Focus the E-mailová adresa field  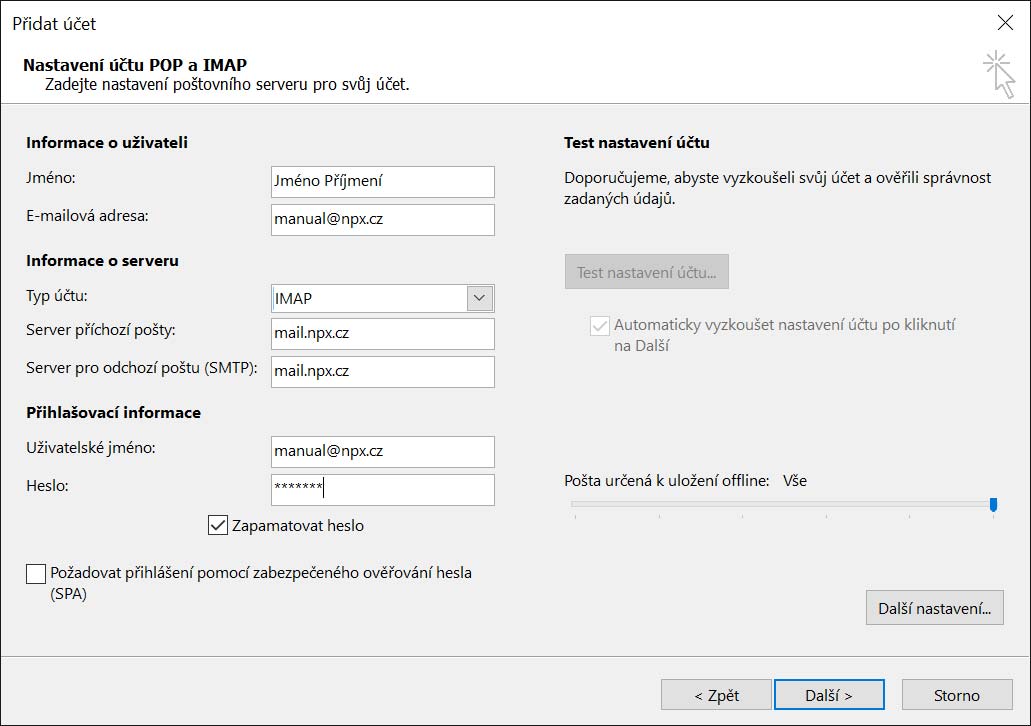click(382, 220)
